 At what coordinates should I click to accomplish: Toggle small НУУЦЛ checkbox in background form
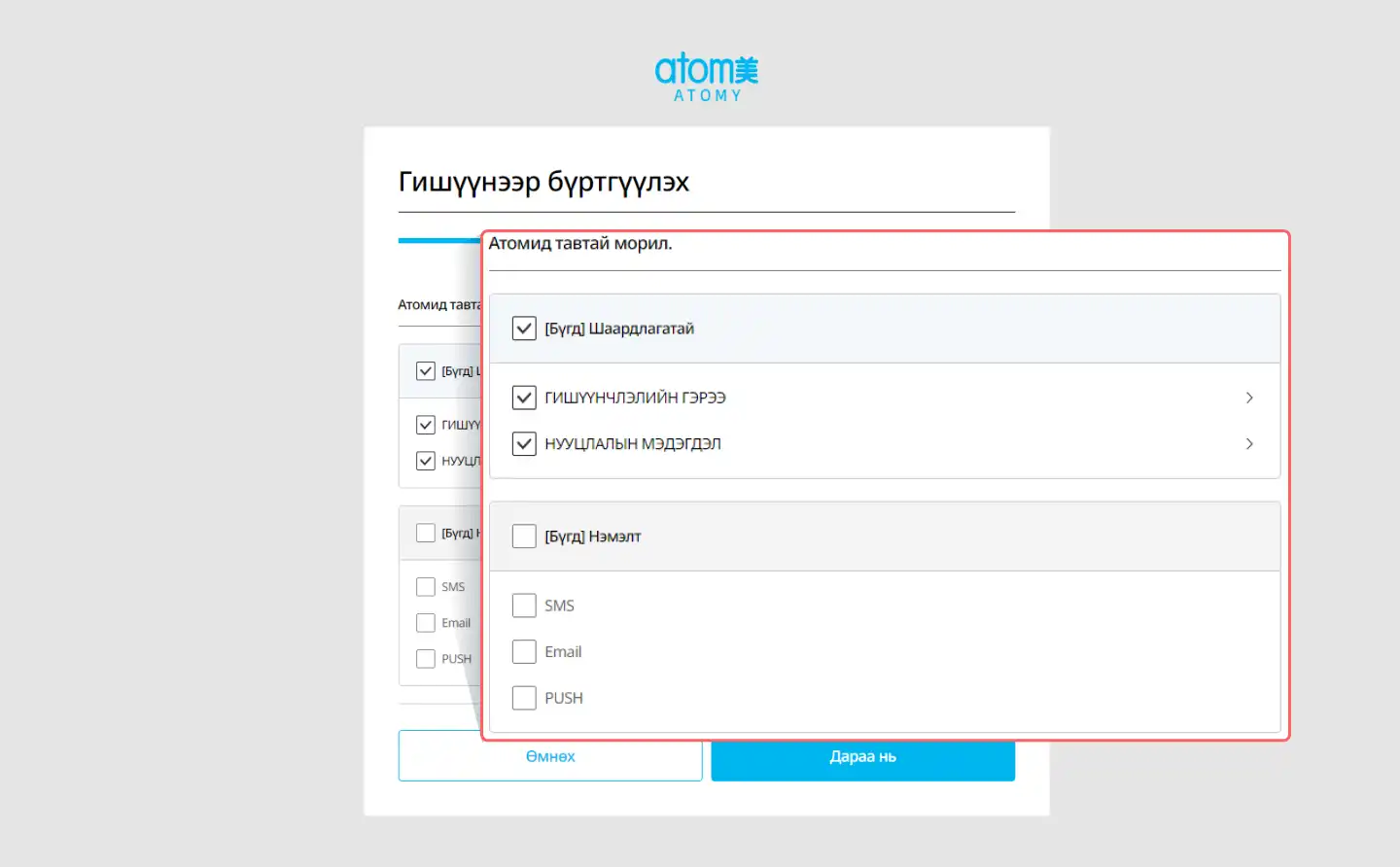[426, 461]
